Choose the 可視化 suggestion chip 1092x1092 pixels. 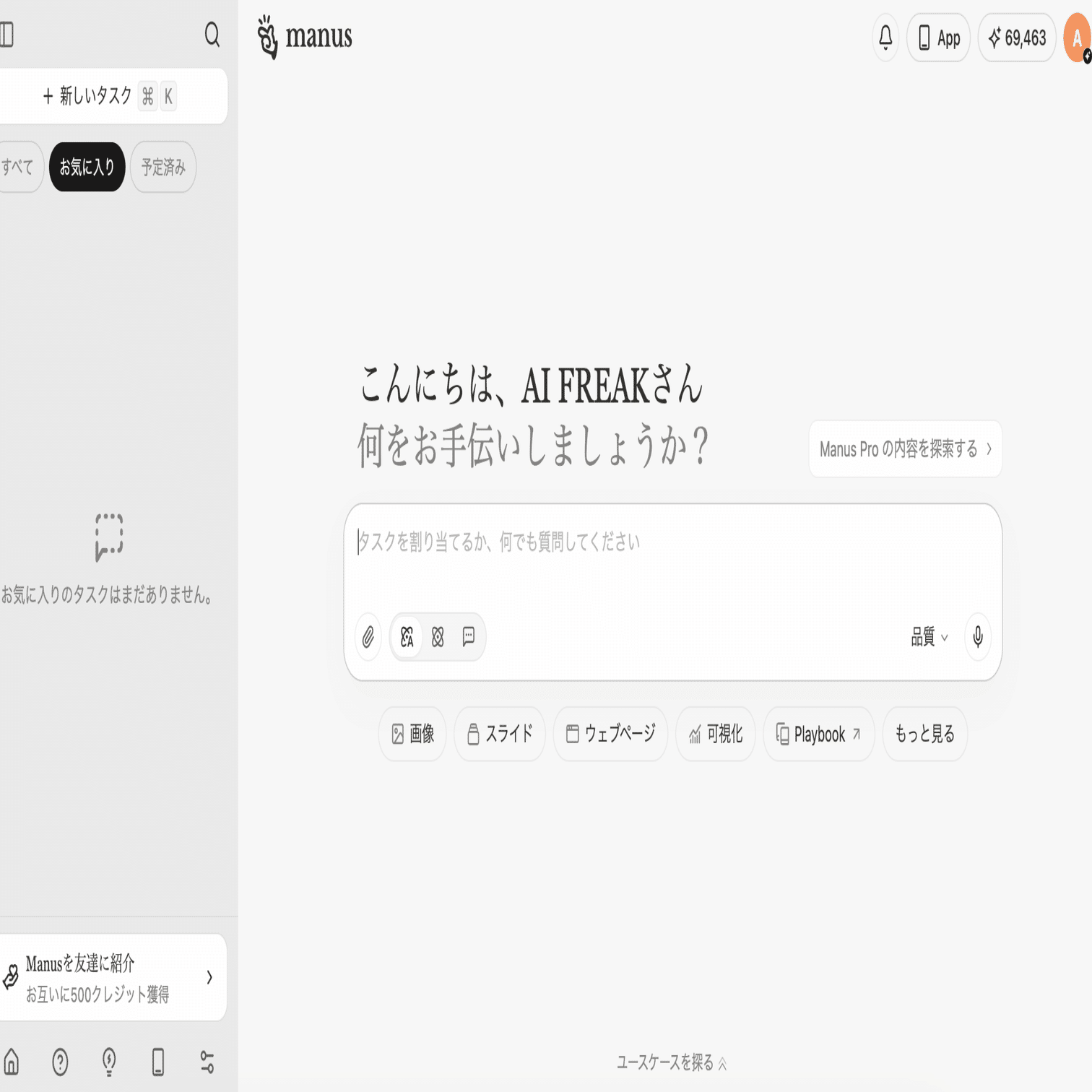[x=715, y=734]
